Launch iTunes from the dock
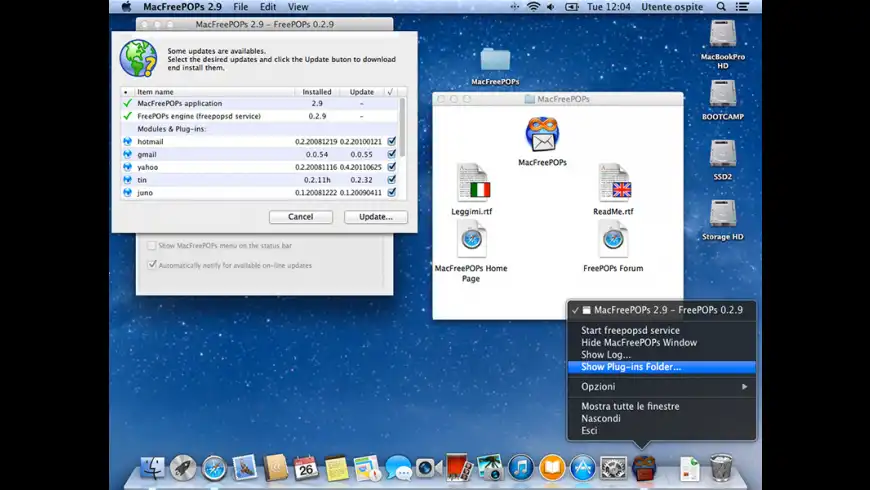Image resolution: width=870 pixels, height=490 pixels. [520, 468]
